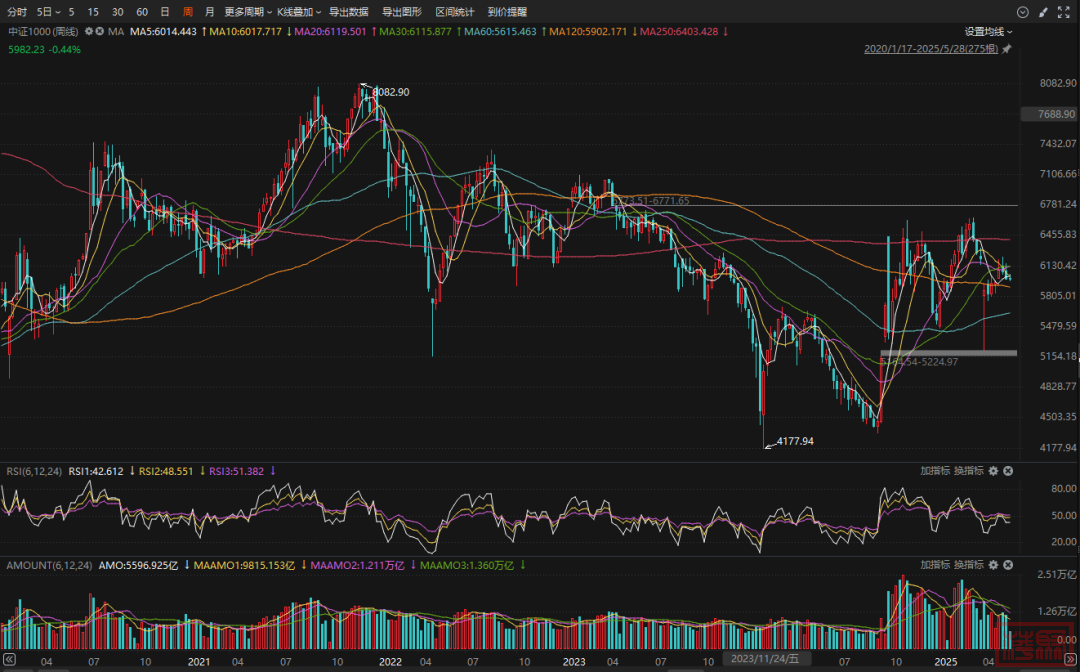Click 加指标 in the RSI panel
1080x672 pixels.
[935, 471]
